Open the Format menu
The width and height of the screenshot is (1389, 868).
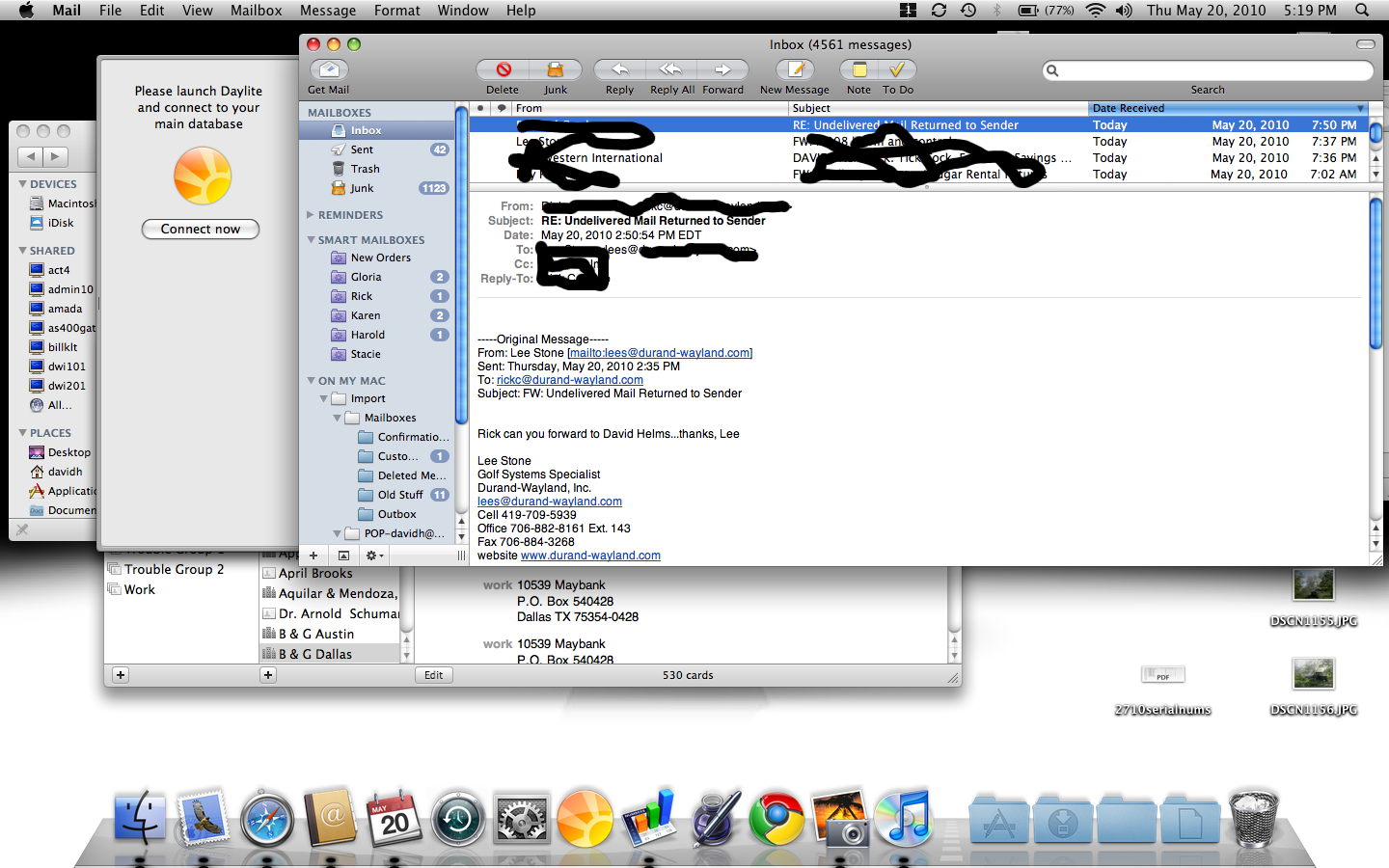(397, 11)
